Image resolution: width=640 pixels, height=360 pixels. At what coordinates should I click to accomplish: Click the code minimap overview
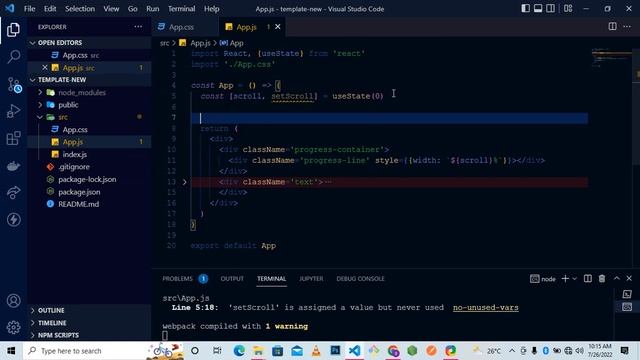point(611,58)
